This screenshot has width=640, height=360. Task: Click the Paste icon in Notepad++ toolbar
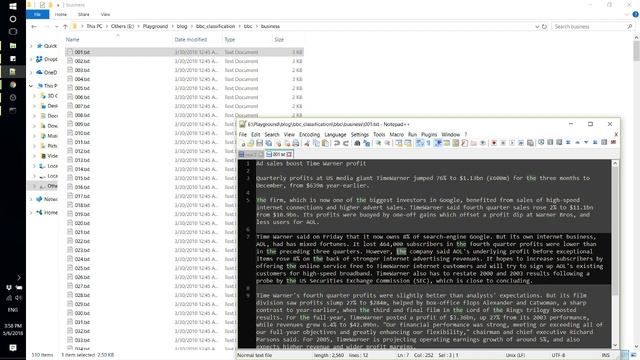click(325, 143)
